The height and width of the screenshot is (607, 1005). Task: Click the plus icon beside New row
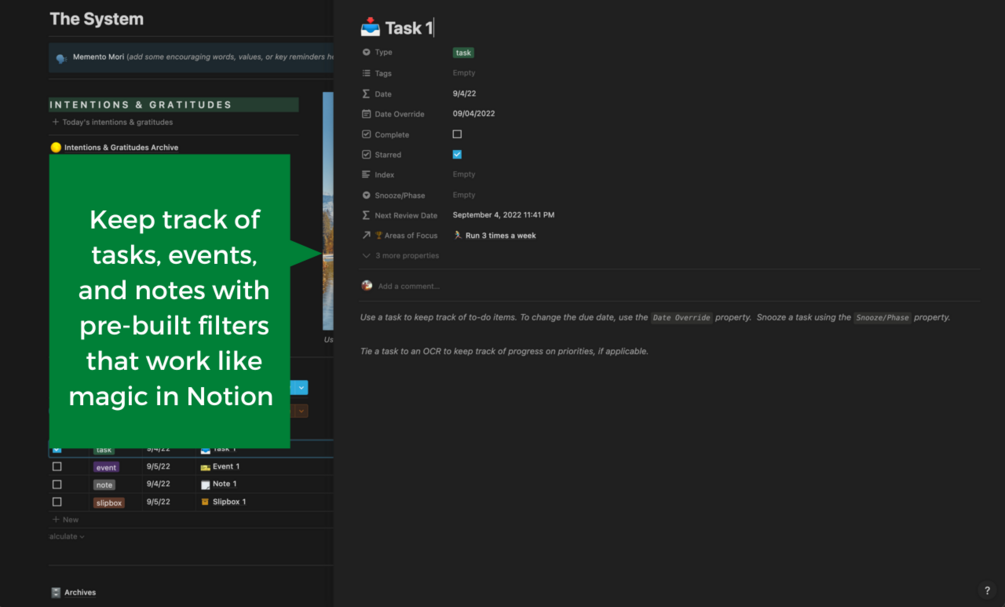pyautogui.click(x=56, y=519)
